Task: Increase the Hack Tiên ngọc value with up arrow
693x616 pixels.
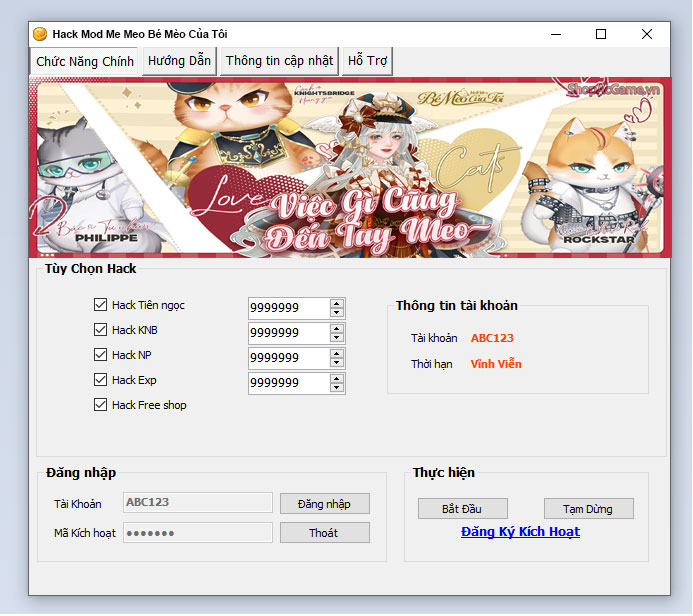Action: pyautogui.click(x=337, y=304)
